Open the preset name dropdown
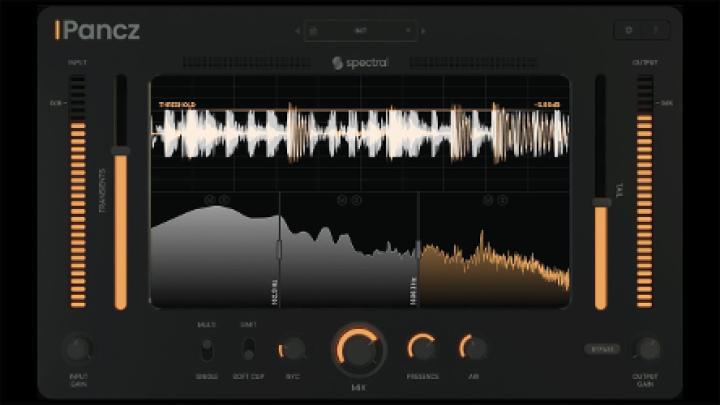 click(360, 31)
